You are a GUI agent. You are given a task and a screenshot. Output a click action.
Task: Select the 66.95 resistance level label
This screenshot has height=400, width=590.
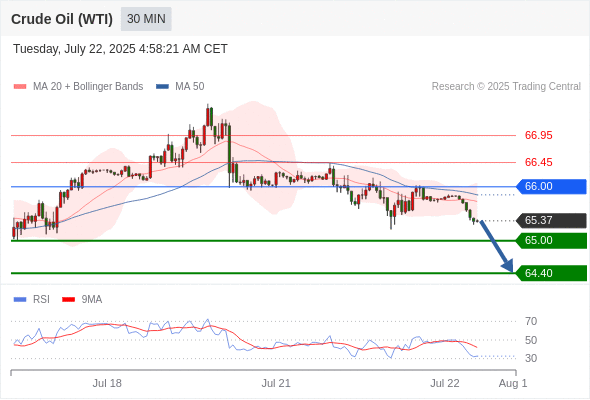pos(538,135)
